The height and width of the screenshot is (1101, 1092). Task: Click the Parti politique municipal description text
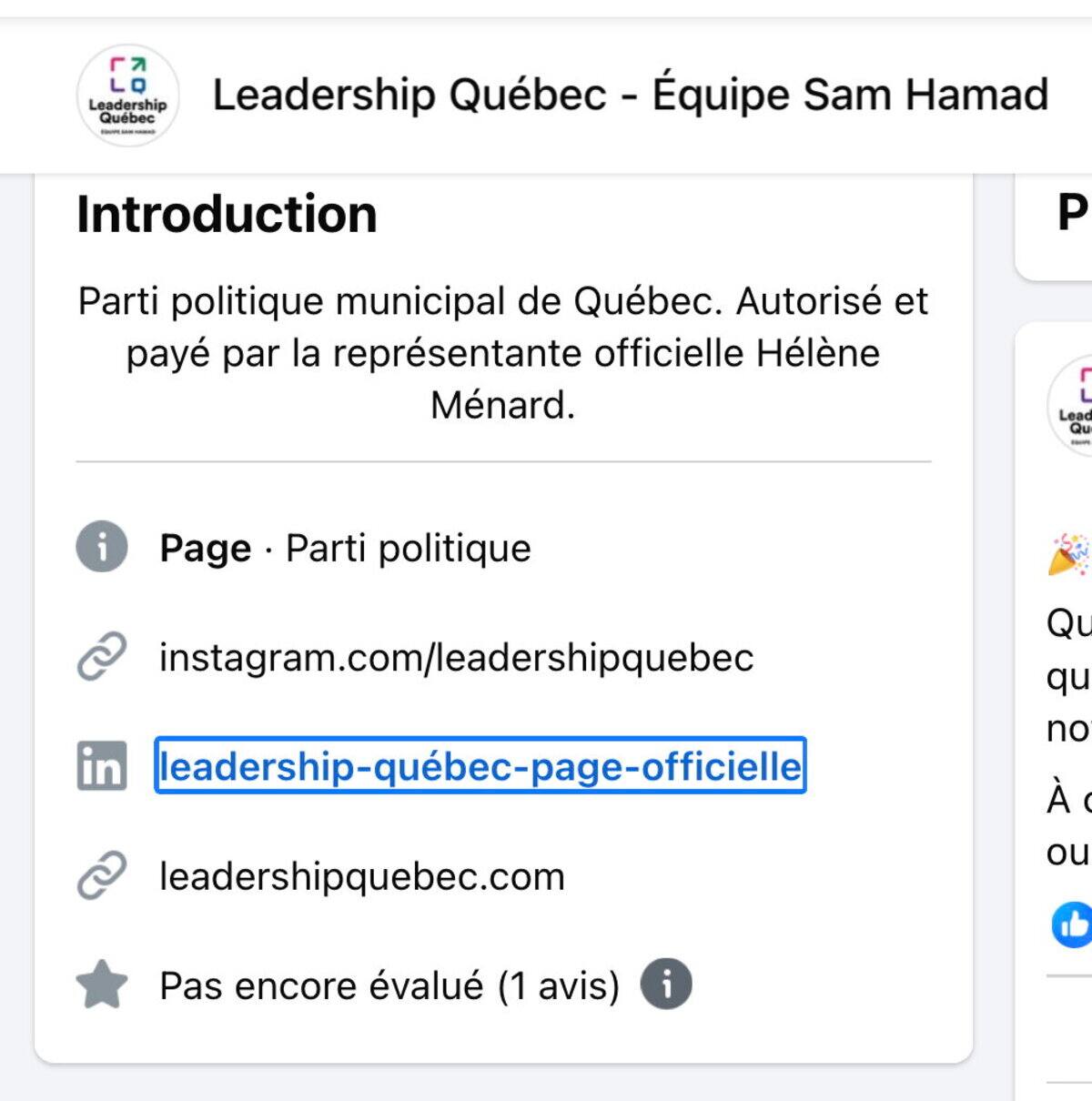[502, 353]
